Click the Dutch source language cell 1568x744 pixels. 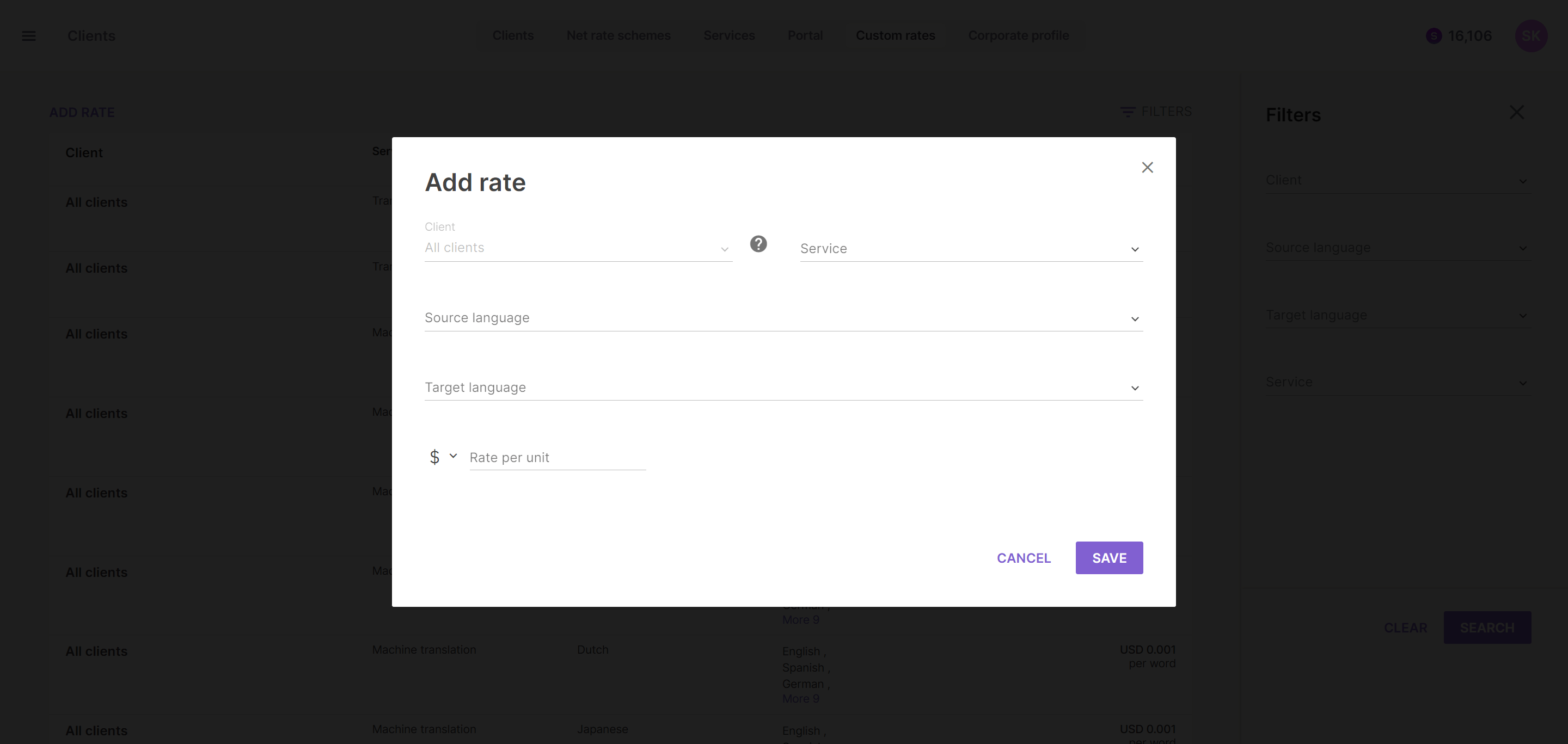[x=592, y=650]
